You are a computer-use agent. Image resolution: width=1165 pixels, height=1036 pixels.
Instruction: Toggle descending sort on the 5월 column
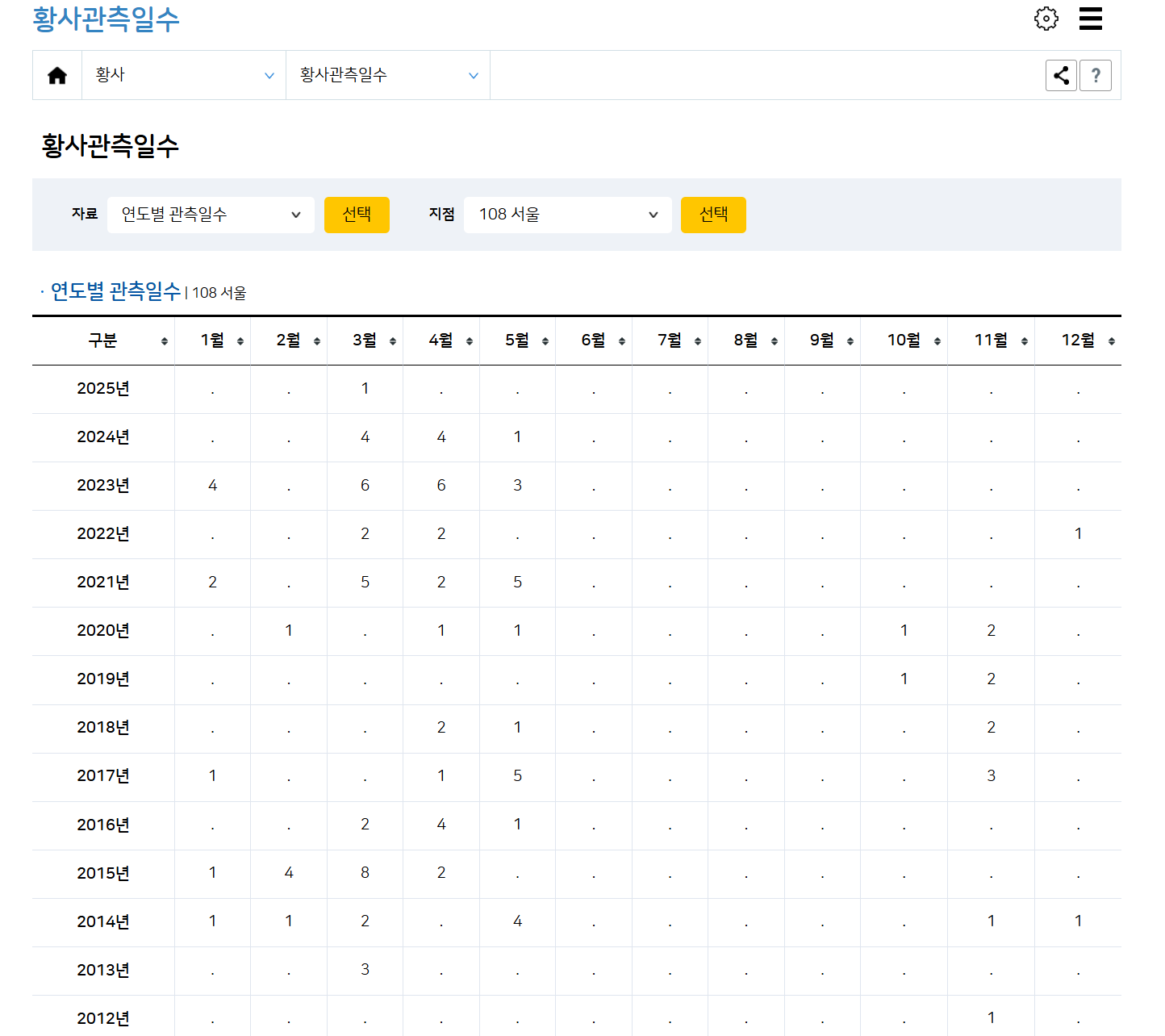click(545, 340)
